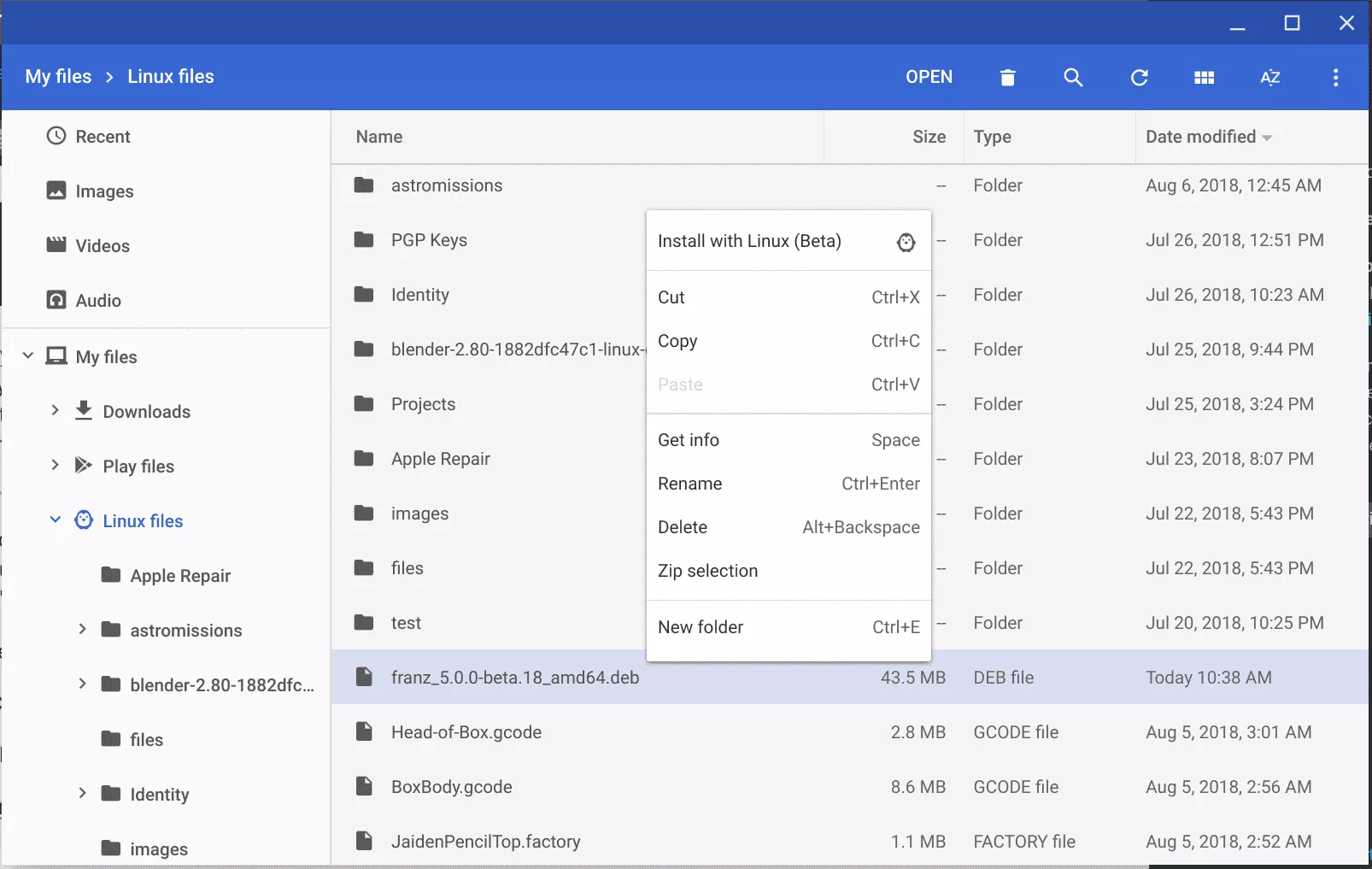
Task: Collapse the Linux files tree
Action: tap(55, 520)
